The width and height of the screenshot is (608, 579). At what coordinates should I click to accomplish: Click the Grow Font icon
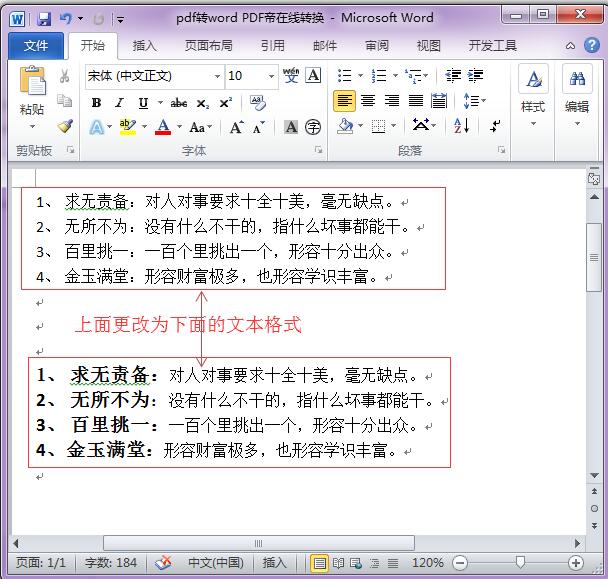[x=236, y=127]
